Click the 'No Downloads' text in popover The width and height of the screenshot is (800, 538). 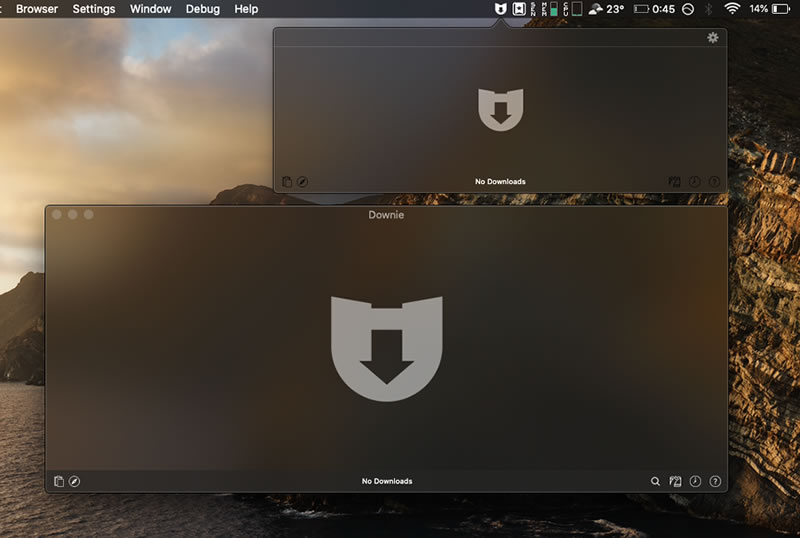click(x=500, y=181)
